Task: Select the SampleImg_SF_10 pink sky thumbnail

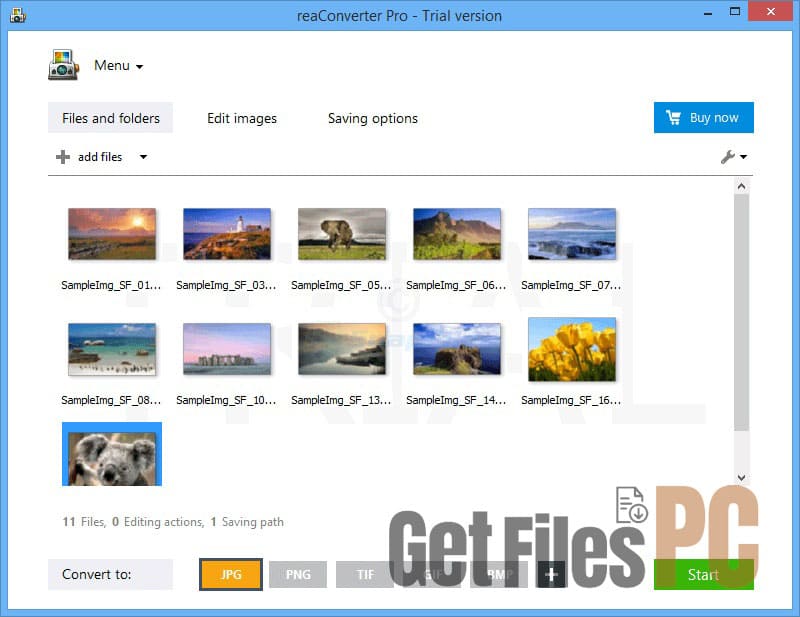Action: point(227,349)
